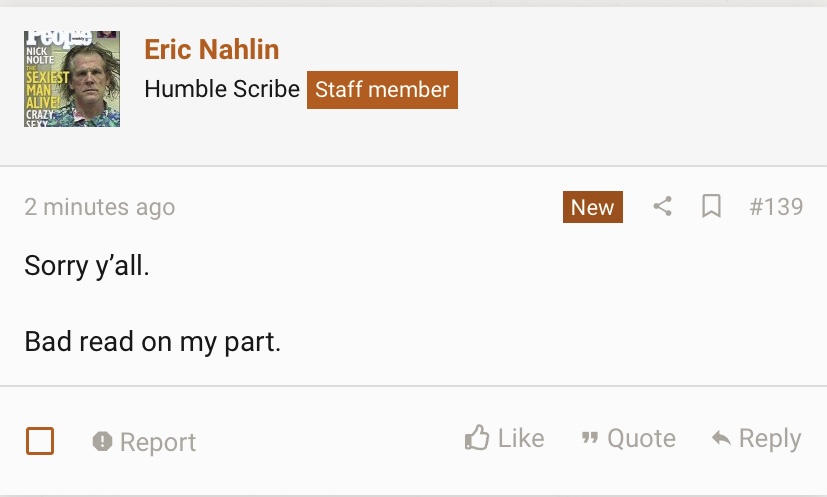Click the quotation marks icon
Image resolution: width=827 pixels, height=497 pixels.
pos(589,439)
